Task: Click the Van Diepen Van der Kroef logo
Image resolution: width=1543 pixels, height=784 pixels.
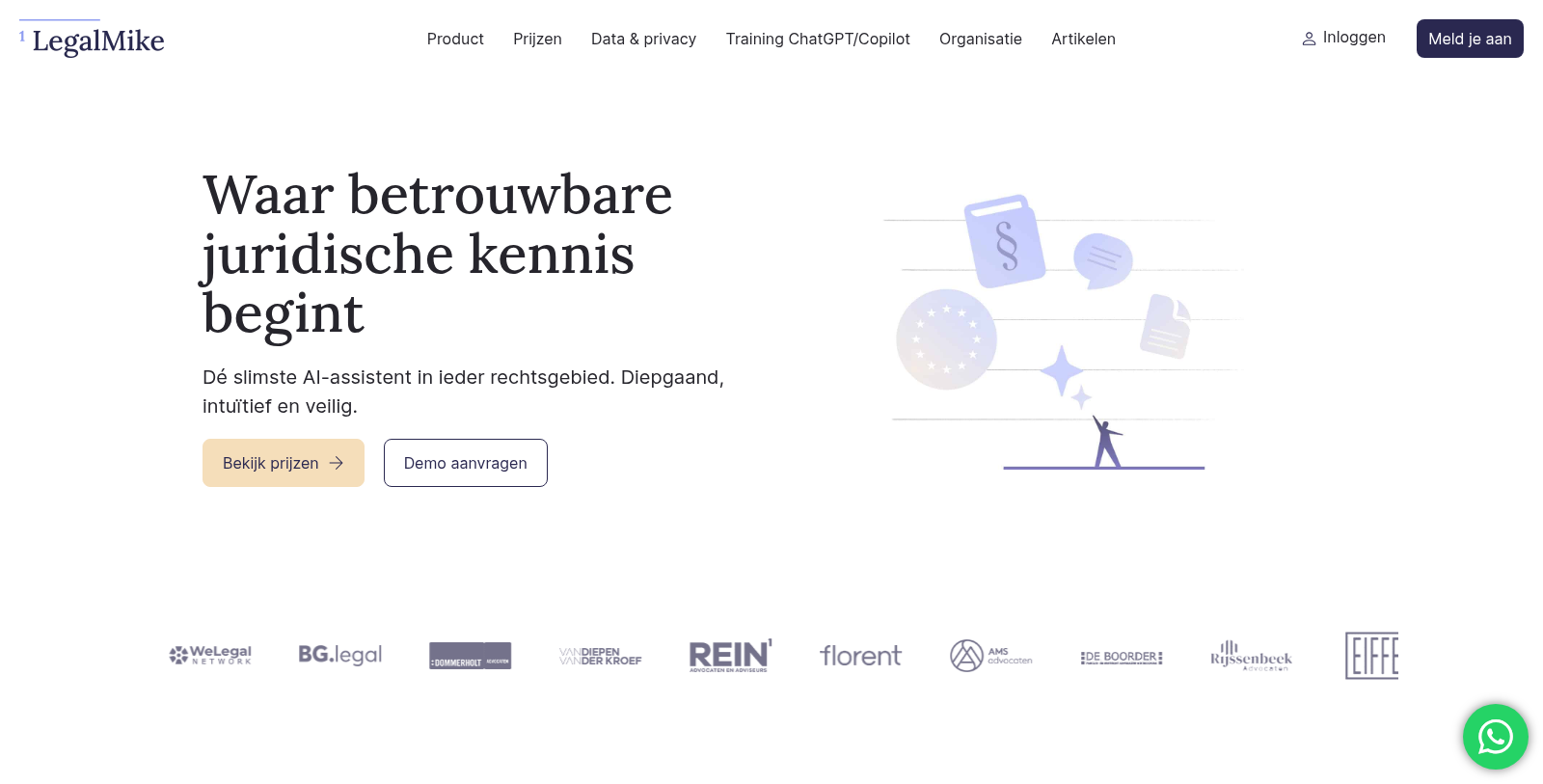Action: [x=600, y=656]
